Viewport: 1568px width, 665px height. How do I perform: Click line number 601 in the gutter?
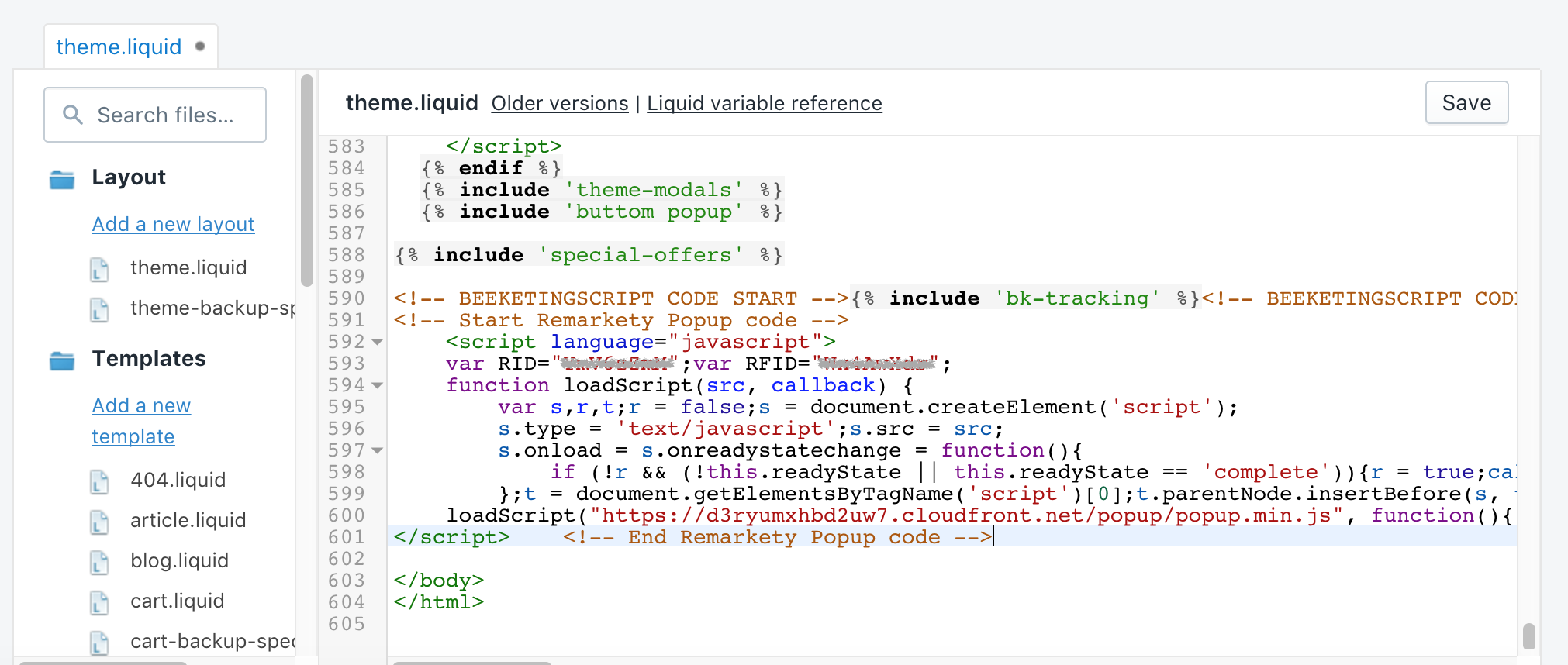[x=346, y=537]
